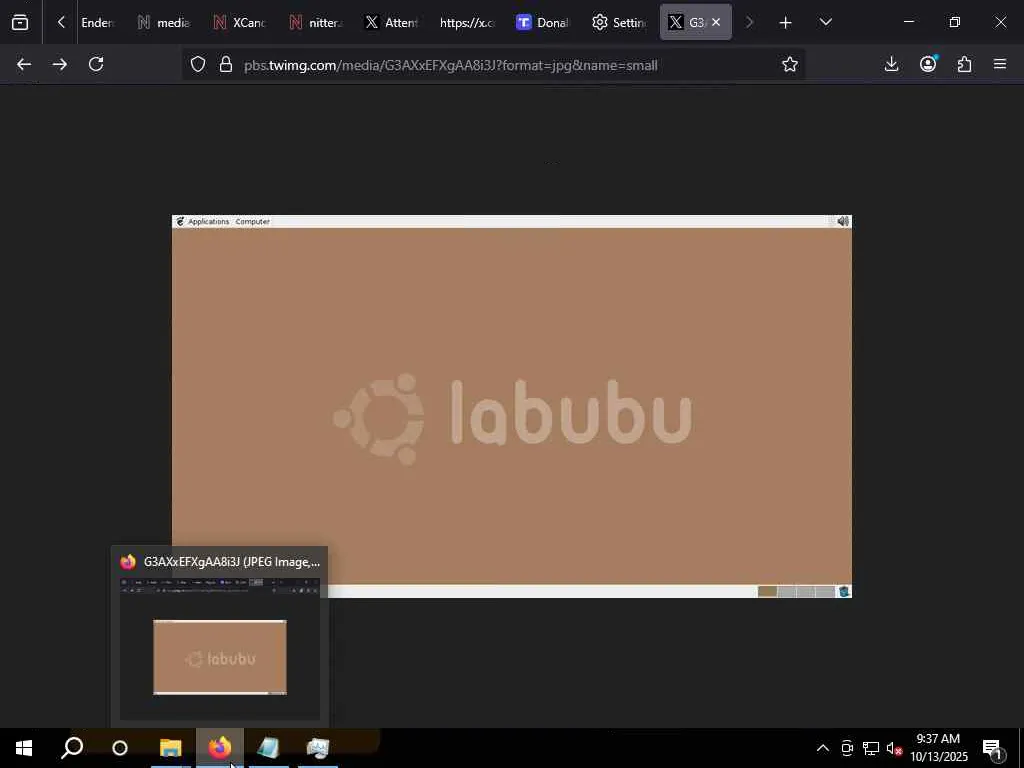Open the extensions puzzle icon

pos(965,64)
